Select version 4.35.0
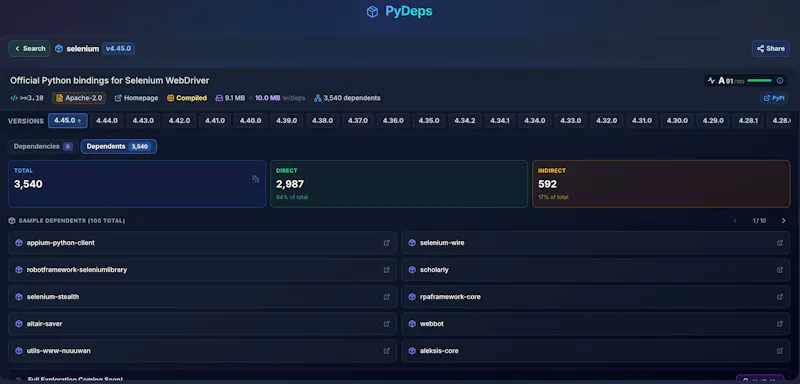Screen dimensions: 800x384 pyautogui.click(x=429, y=121)
